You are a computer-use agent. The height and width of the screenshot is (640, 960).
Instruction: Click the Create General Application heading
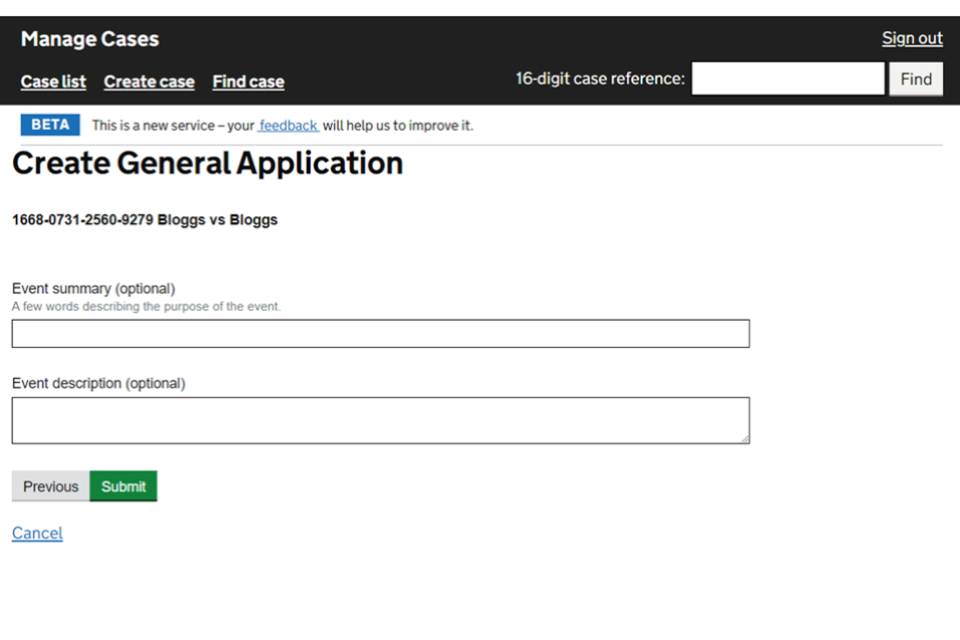tap(207, 164)
